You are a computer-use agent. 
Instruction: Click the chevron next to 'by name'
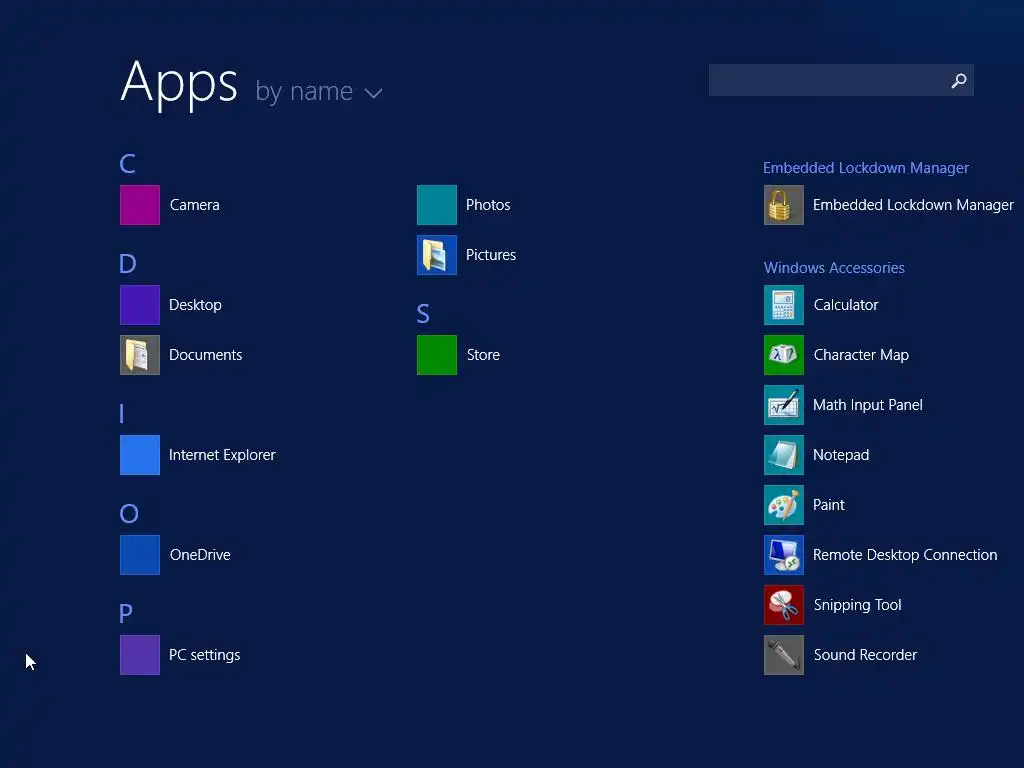click(373, 93)
